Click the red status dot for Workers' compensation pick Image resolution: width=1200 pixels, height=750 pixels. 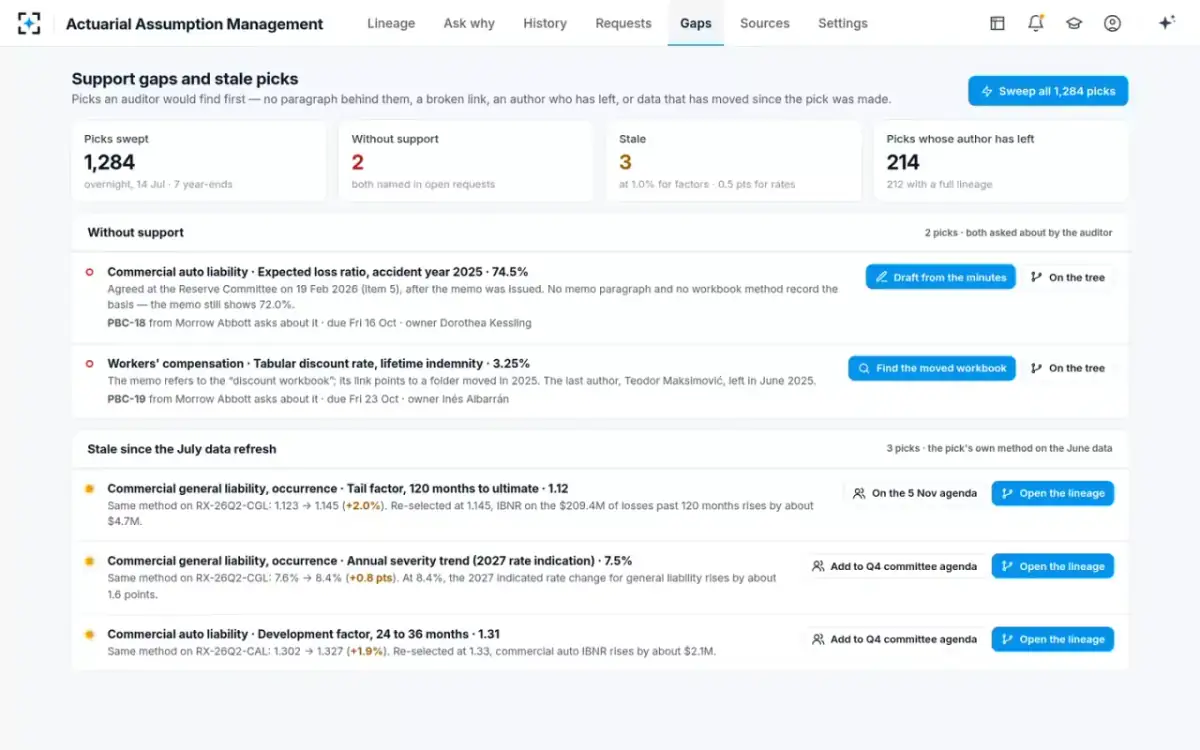tap(89, 363)
